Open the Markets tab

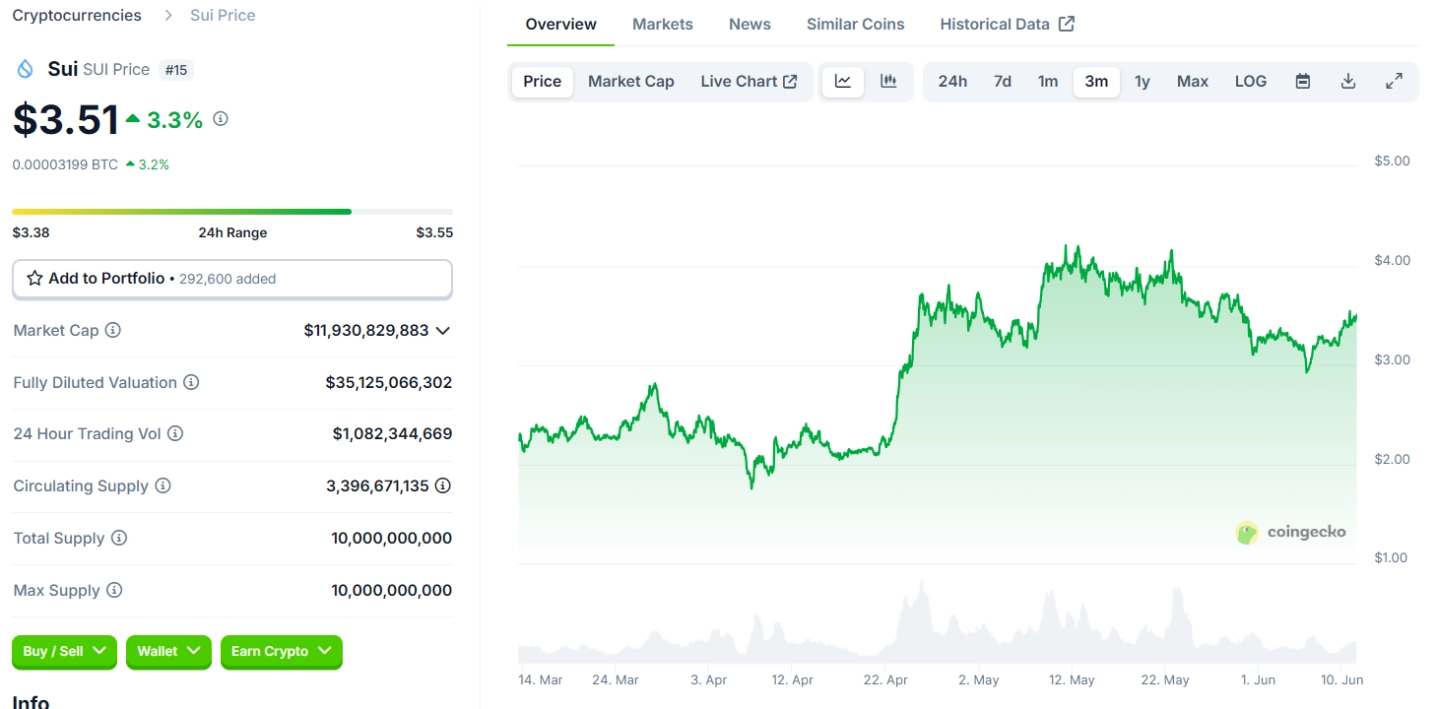[662, 24]
